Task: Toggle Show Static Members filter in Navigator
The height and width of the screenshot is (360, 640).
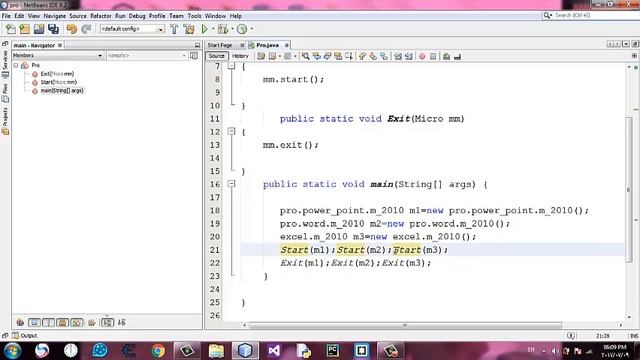Action: pyautogui.click(x=49, y=322)
